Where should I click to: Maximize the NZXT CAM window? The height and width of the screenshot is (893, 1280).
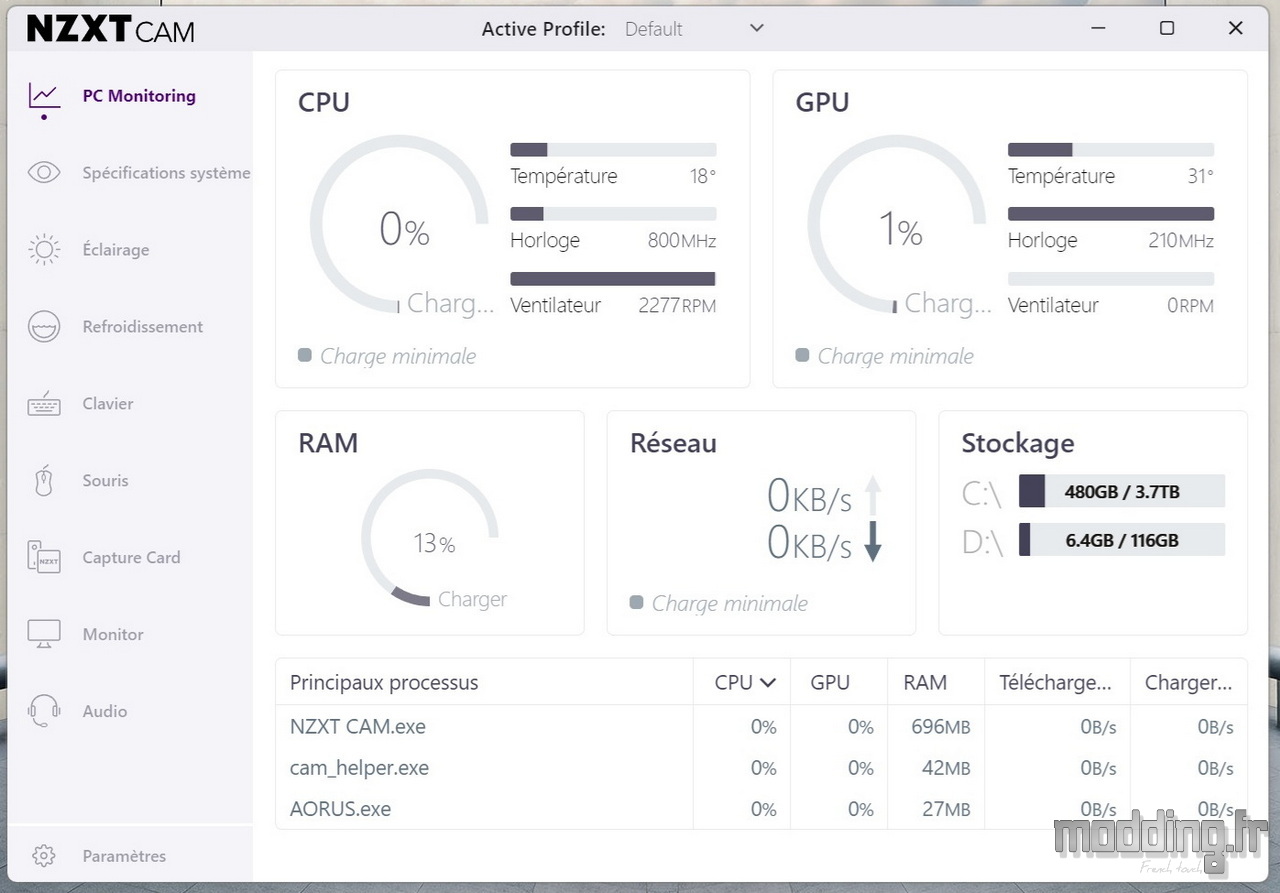pyautogui.click(x=1166, y=28)
